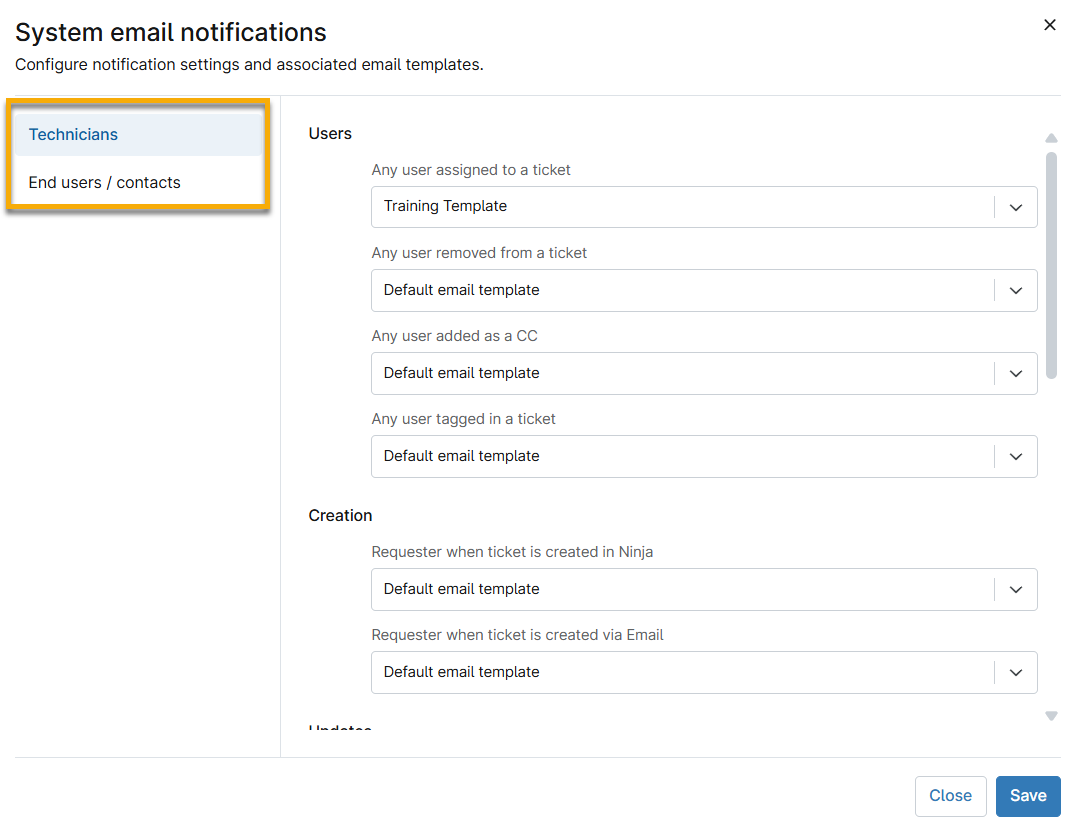Screen dimensions: 1070x827
Task: Click the chevron for 'Requester when ticket is created in Ninja'
Action: [x=1016, y=589]
